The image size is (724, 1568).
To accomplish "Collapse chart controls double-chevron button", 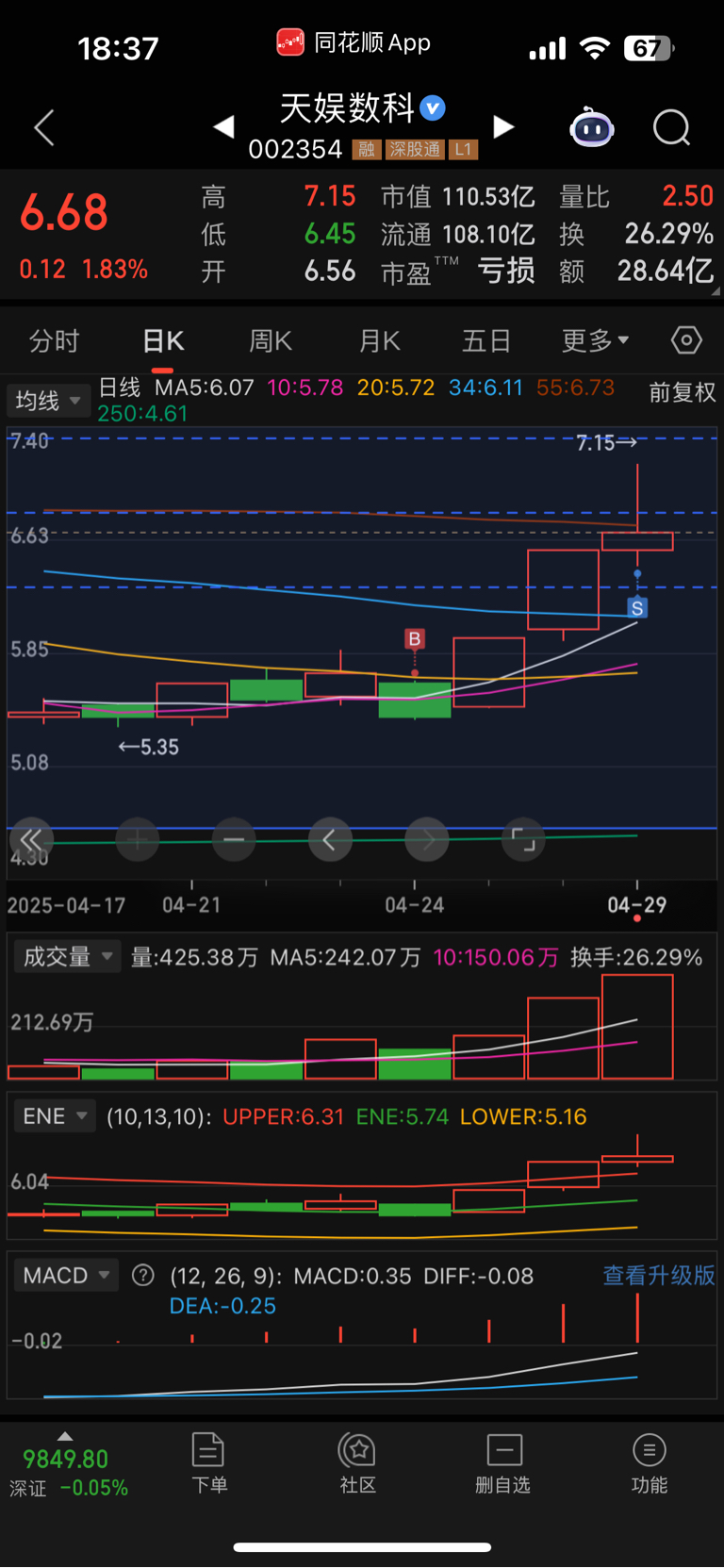I will (x=31, y=839).
